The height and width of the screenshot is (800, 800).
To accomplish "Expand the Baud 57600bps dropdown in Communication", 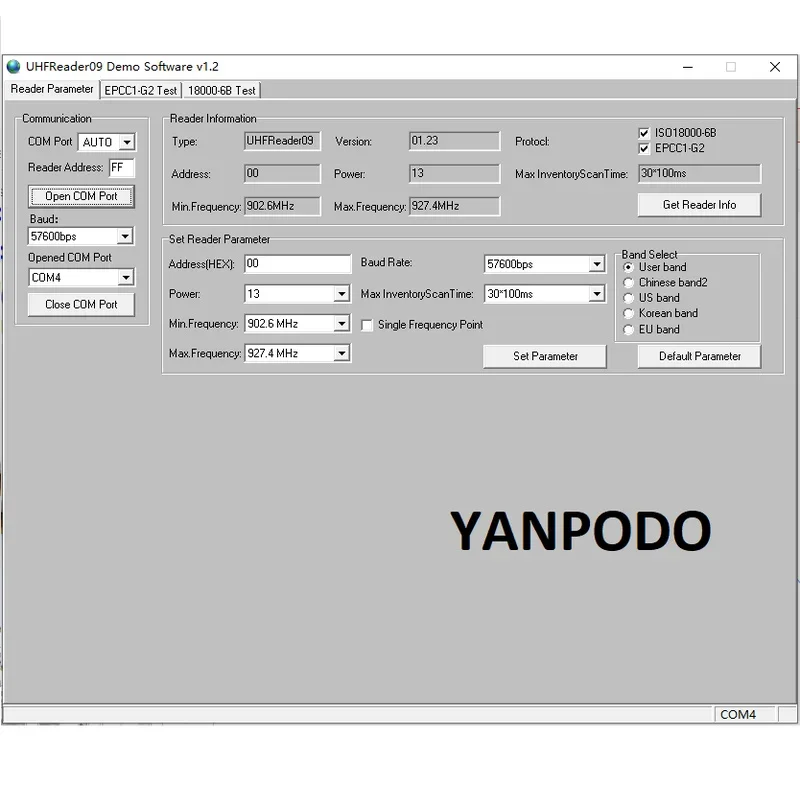I will pos(125,236).
